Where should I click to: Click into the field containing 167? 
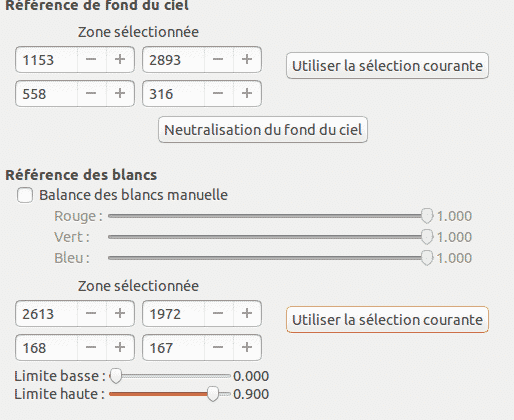(173, 348)
